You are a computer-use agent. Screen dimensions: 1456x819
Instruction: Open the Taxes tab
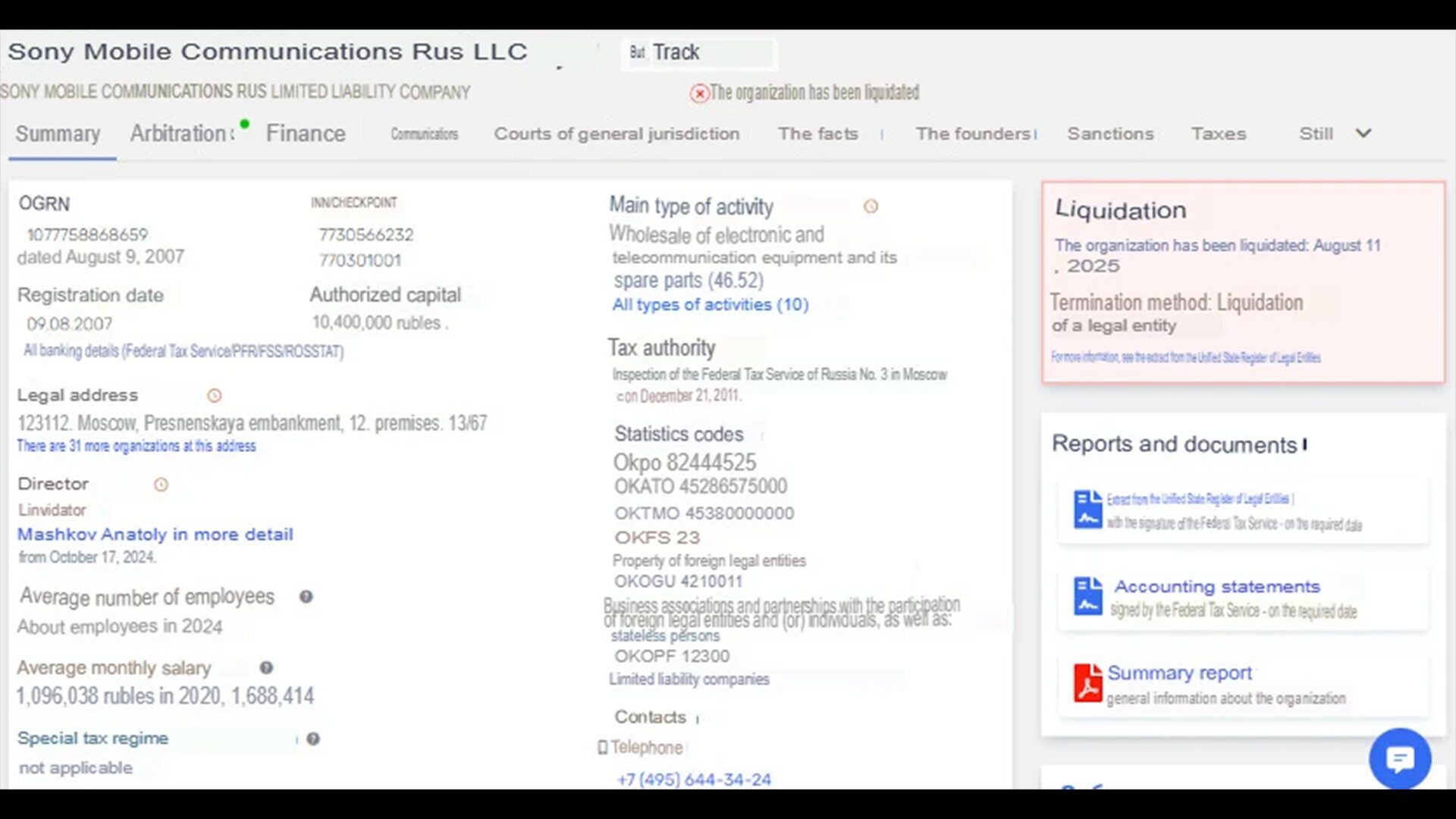[1218, 133]
